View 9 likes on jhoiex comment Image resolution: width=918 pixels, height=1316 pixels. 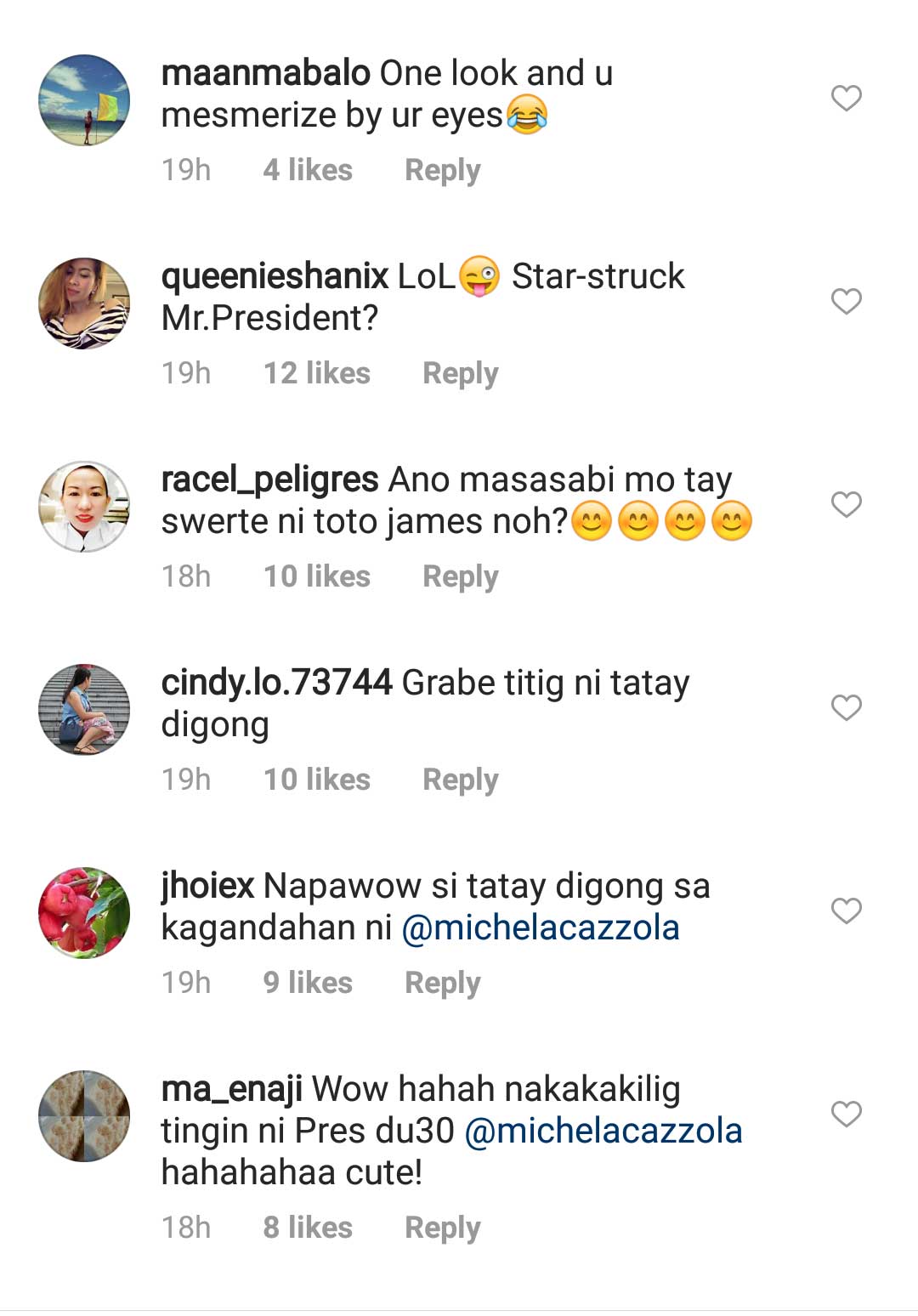click(308, 983)
